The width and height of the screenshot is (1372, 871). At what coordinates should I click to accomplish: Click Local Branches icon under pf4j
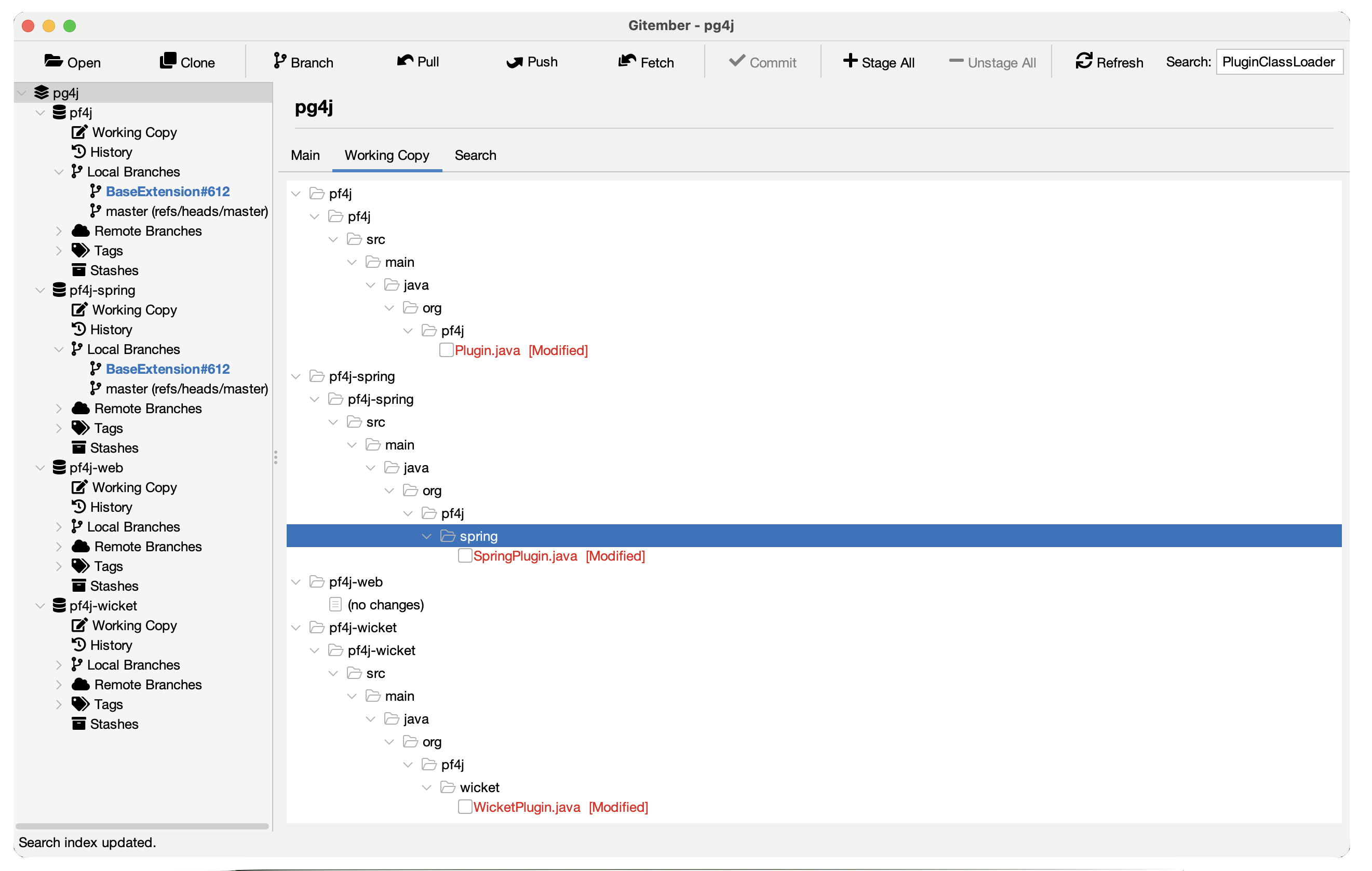click(76, 171)
